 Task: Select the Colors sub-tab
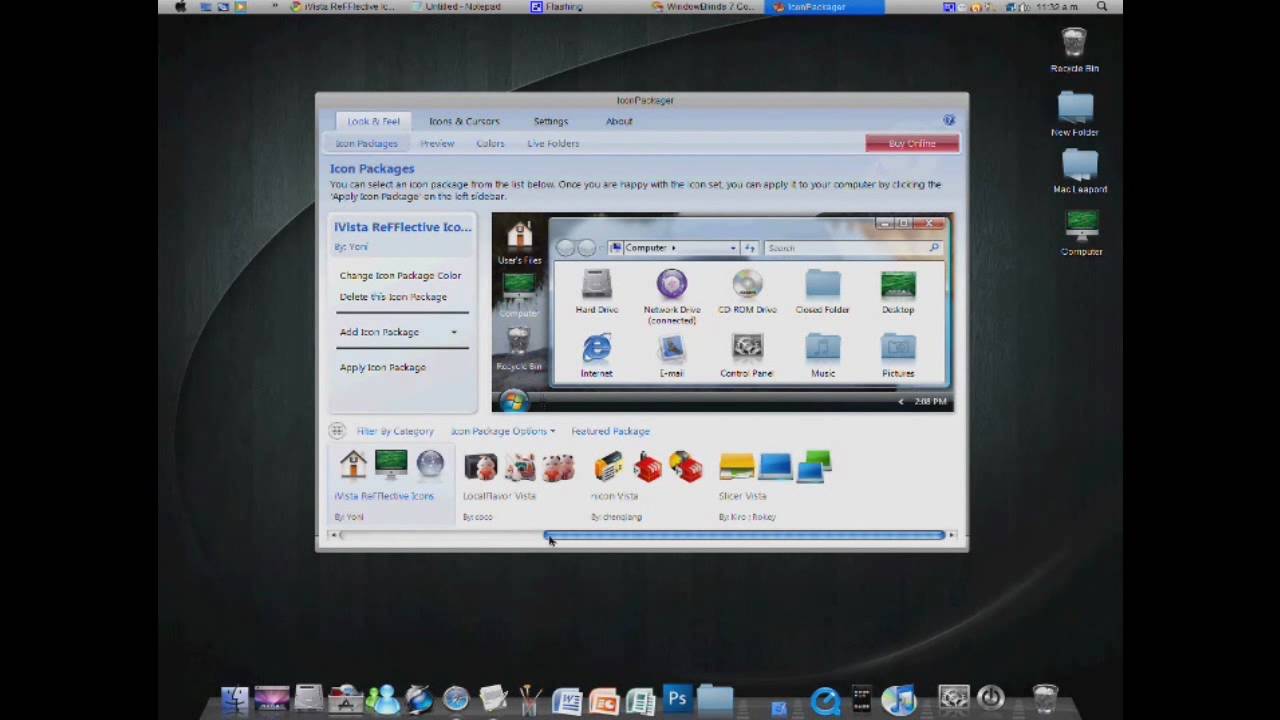coord(490,143)
